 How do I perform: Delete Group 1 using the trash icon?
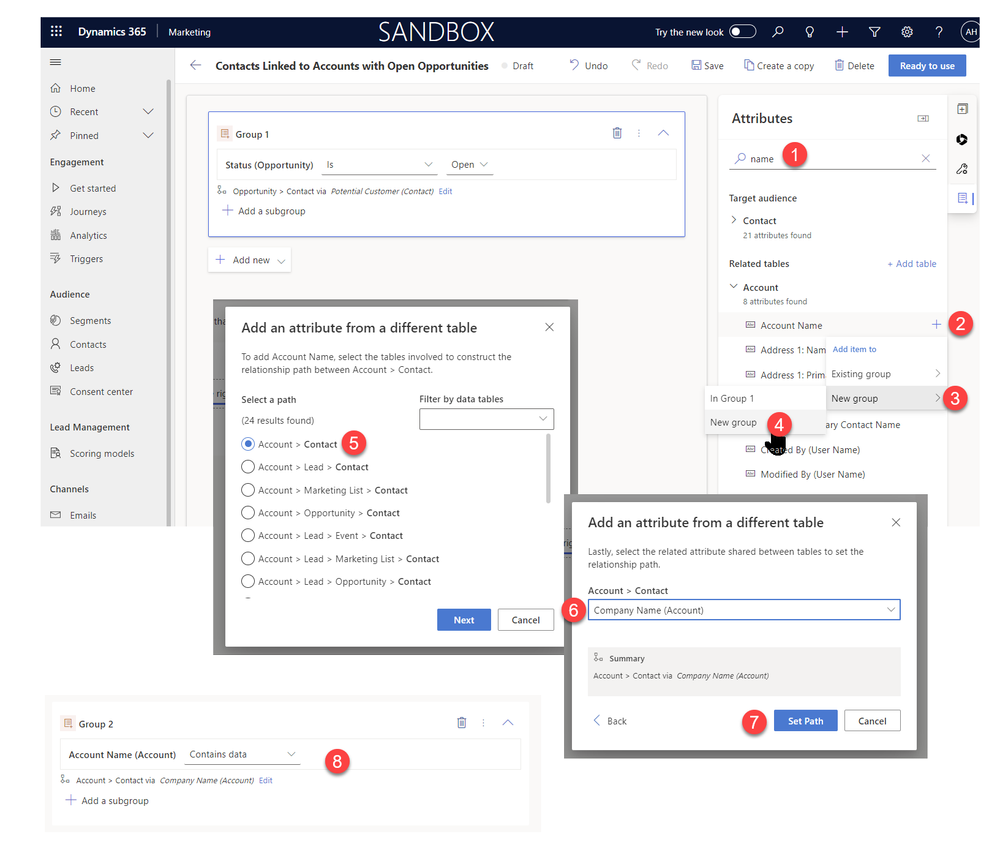coord(617,132)
